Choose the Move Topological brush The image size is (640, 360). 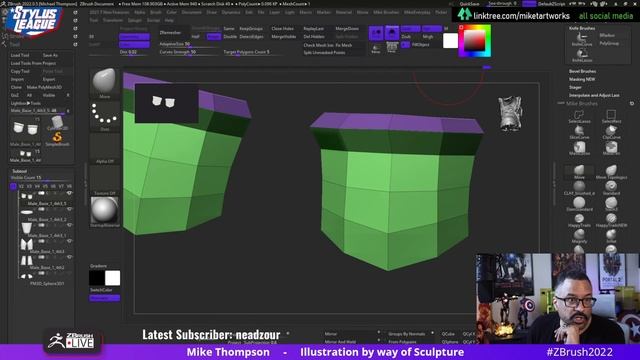(x=611, y=172)
